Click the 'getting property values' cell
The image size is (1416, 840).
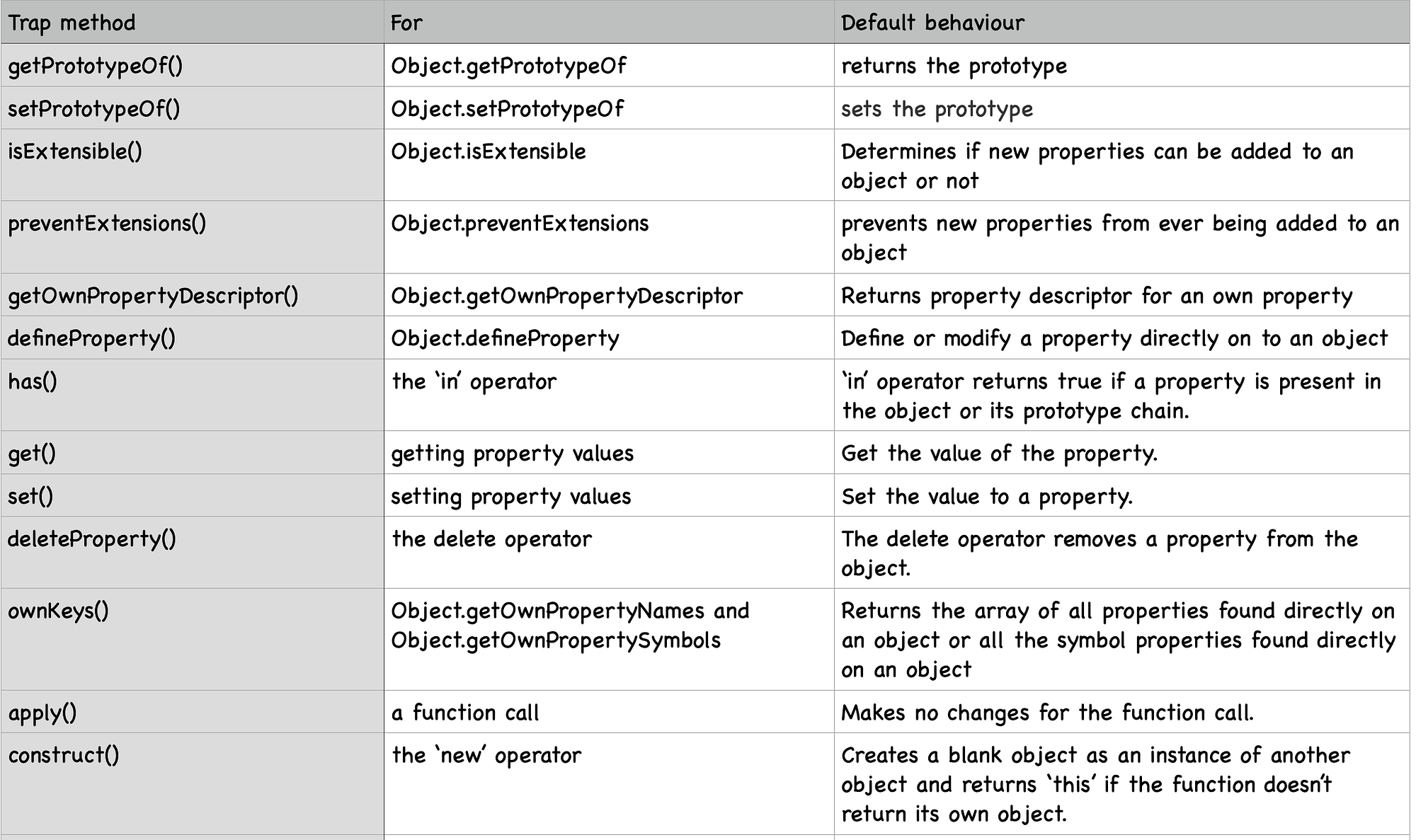pos(513,452)
